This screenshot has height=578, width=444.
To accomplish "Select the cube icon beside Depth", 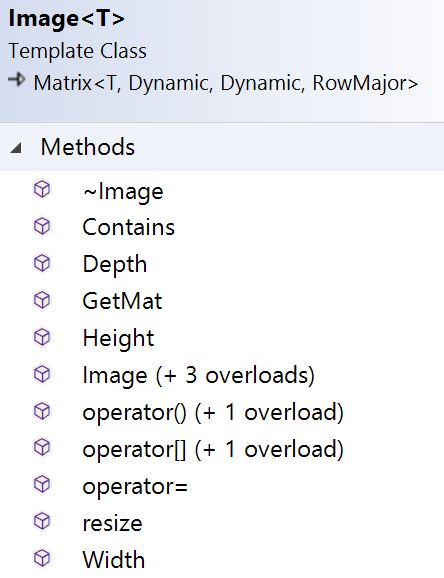I will [x=42, y=263].
